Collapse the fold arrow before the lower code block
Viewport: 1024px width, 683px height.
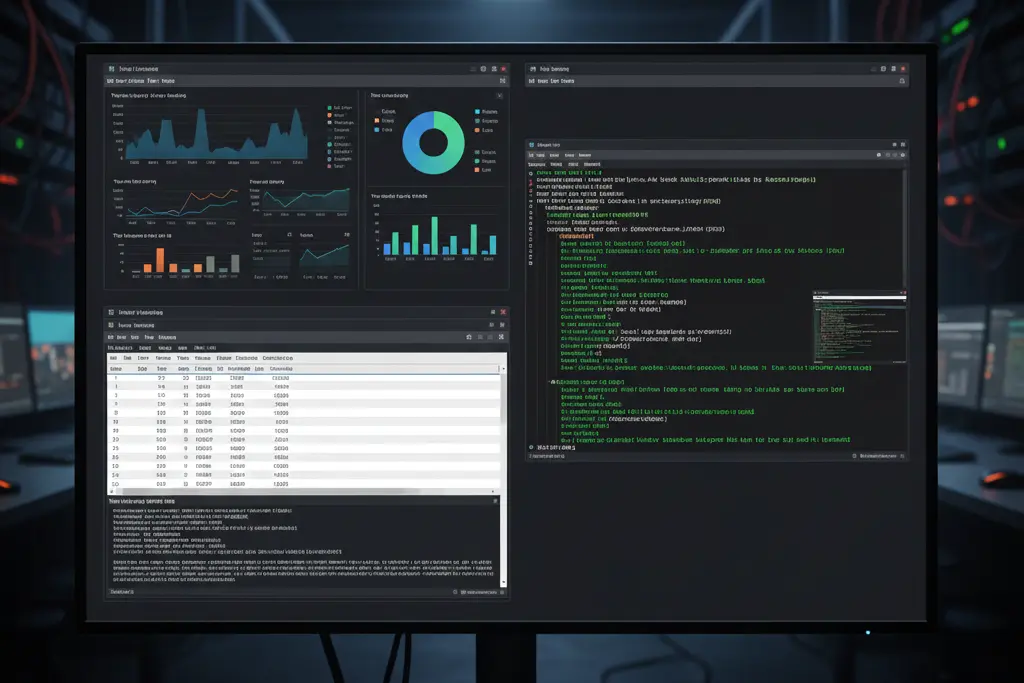coord(549,382)
